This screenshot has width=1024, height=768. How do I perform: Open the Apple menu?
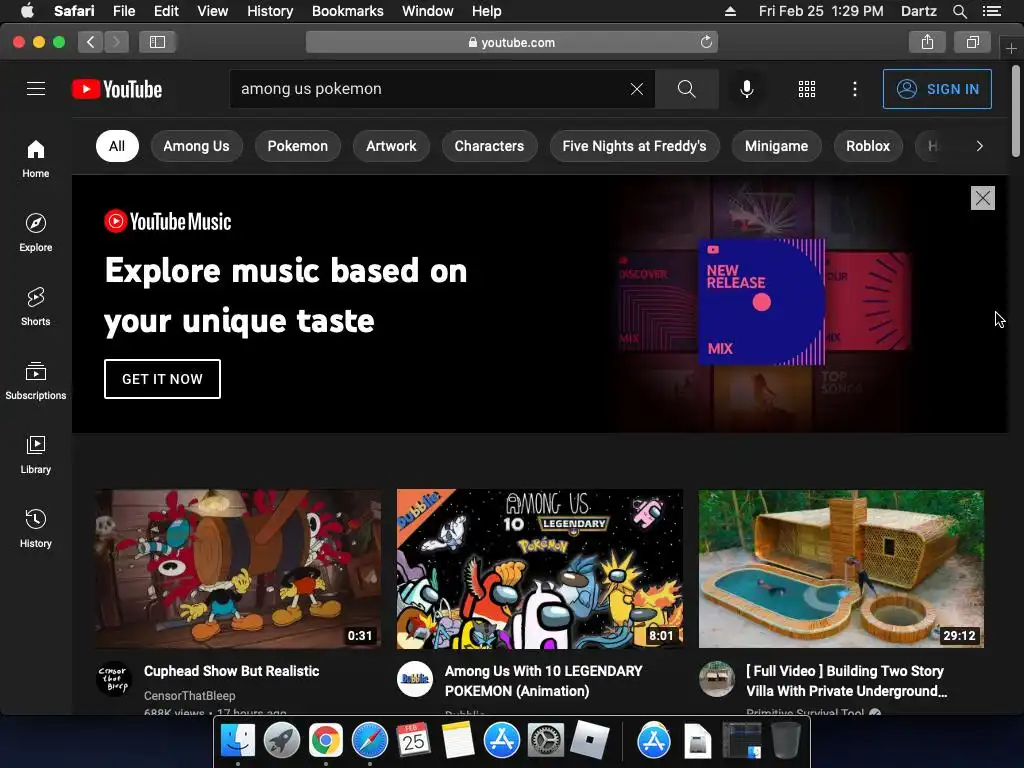27,11
